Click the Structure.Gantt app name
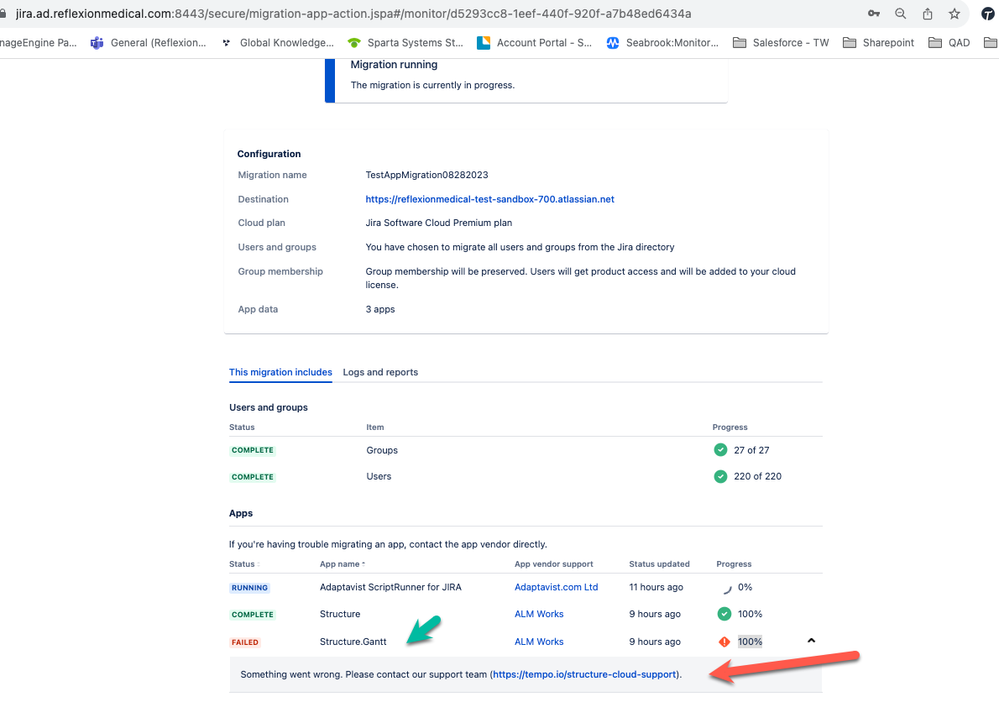 [353, 642]
